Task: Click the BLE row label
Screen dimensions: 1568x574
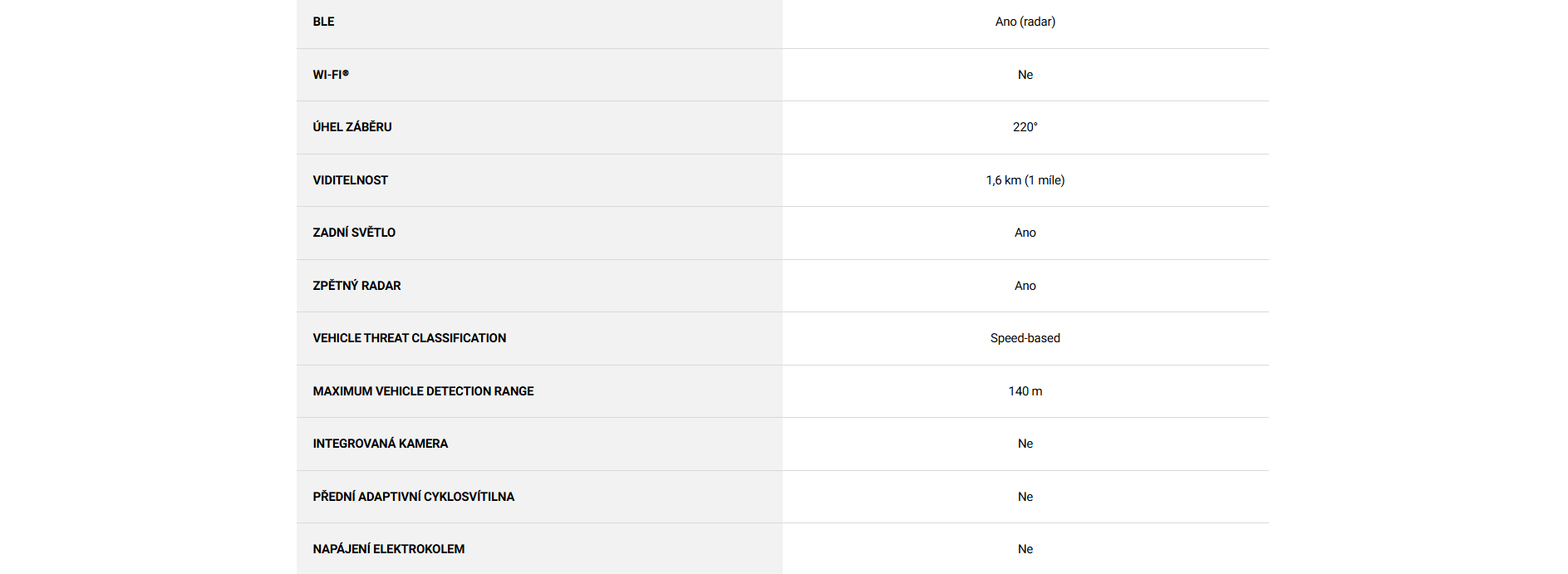Action: pos(323,22)
